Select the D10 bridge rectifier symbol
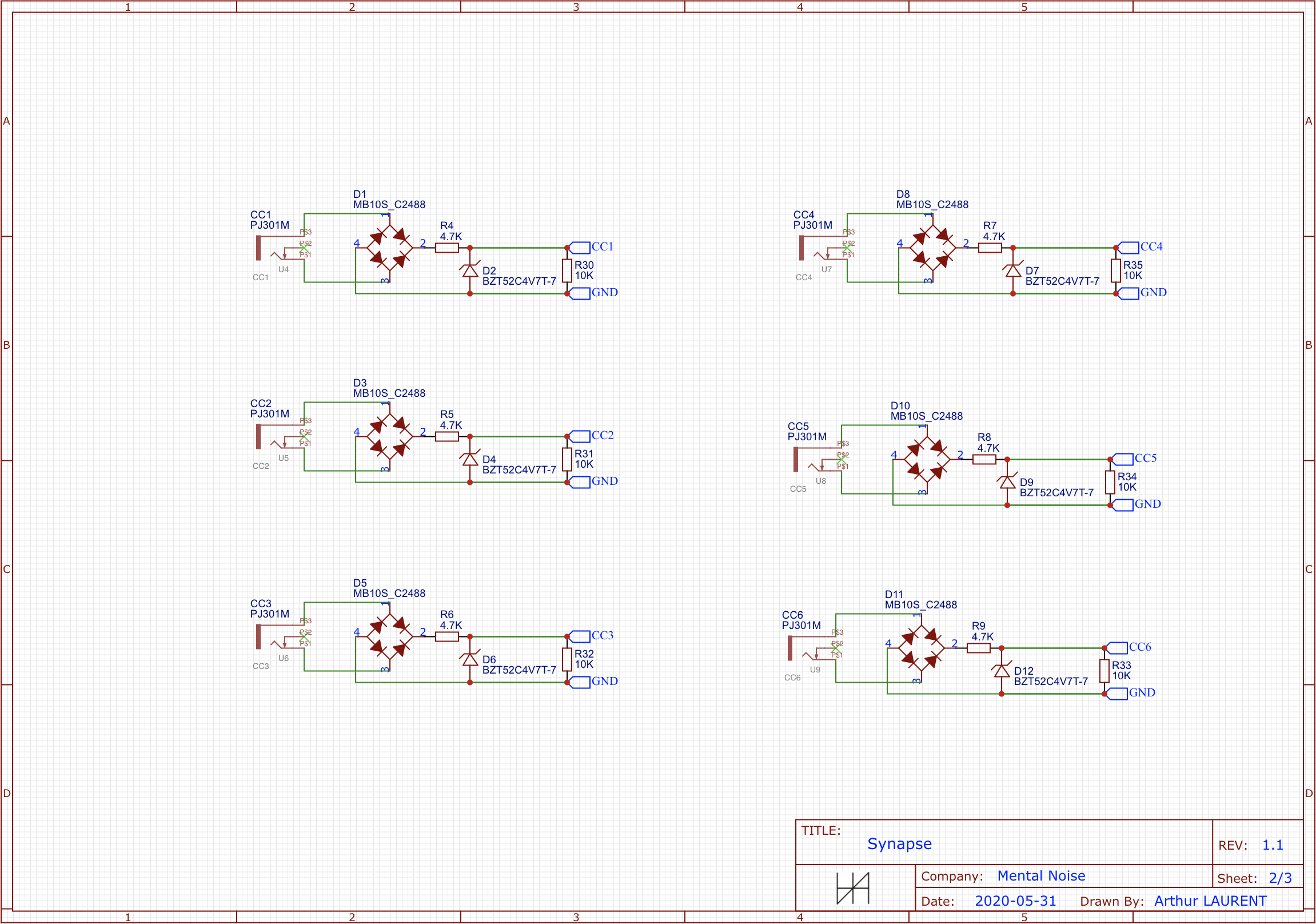 click(927, 459)
